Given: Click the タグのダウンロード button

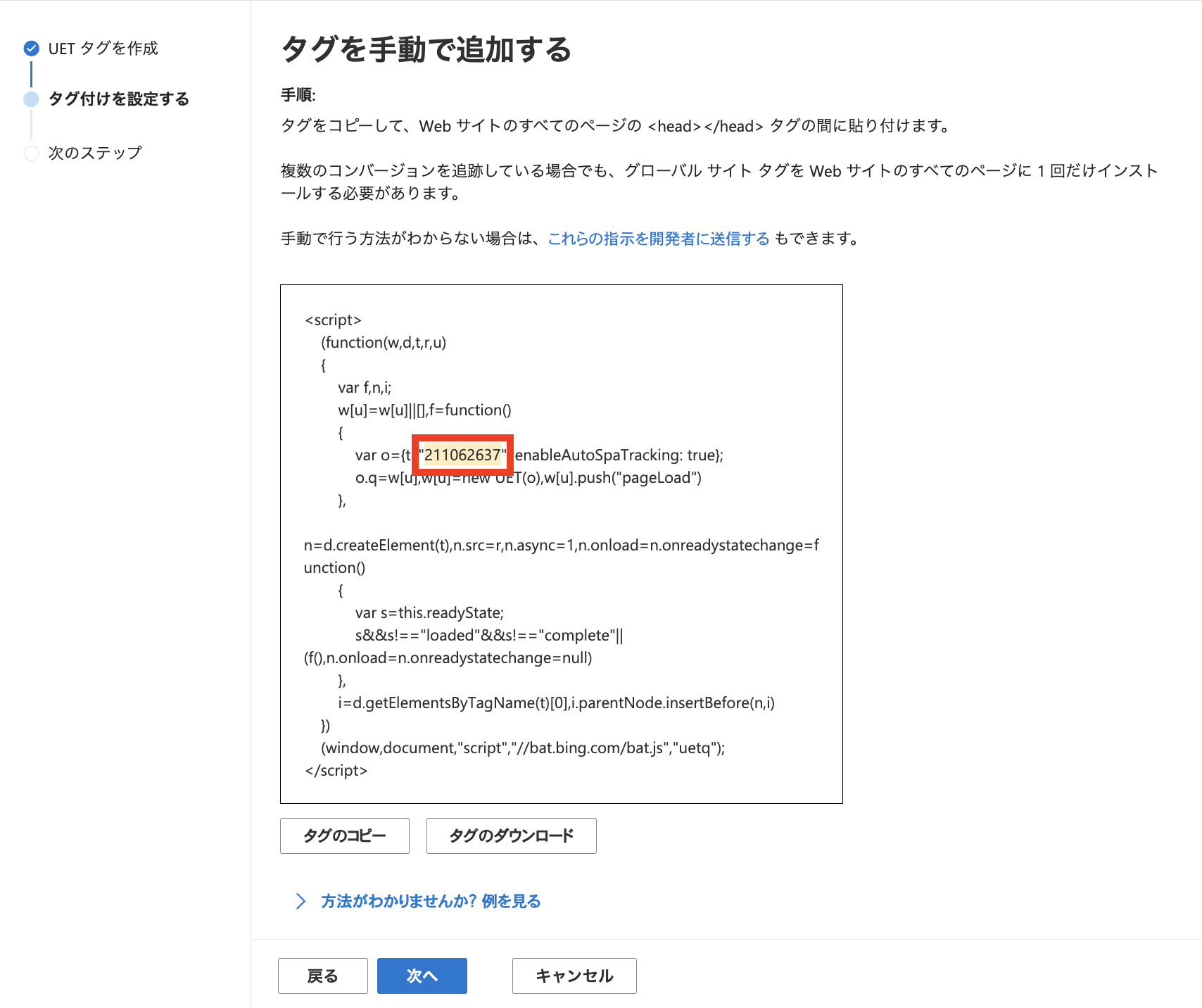Looking at the screenshot, I should (512, 836).
